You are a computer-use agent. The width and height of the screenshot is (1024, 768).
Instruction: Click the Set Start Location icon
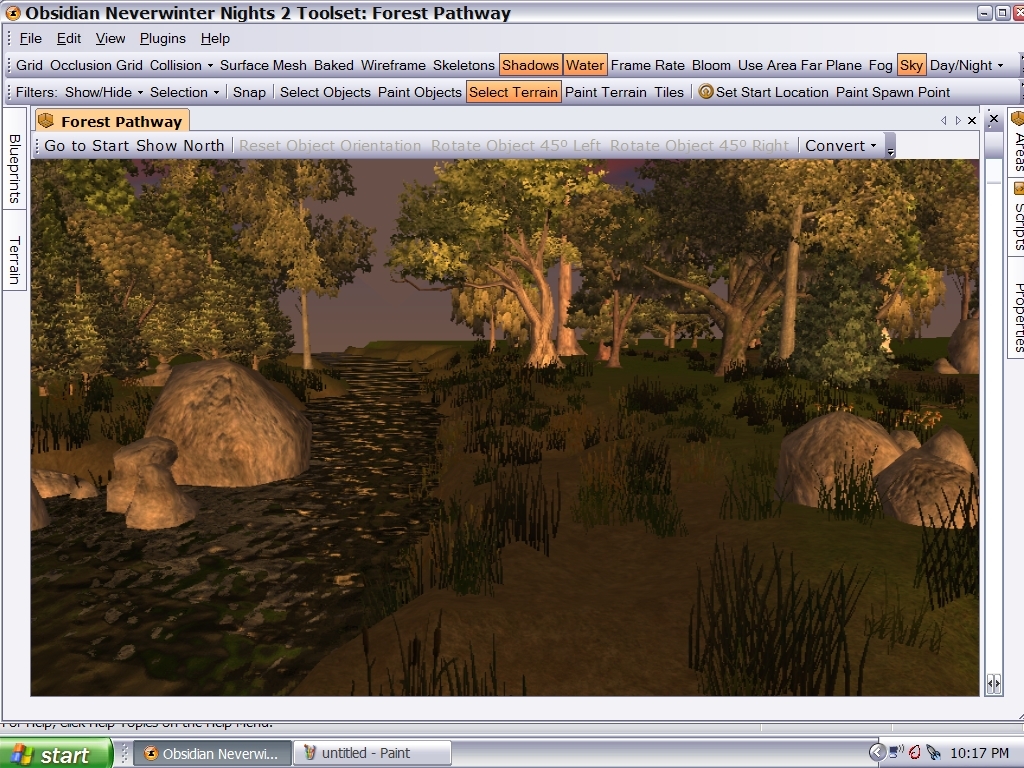pos(706,92)
